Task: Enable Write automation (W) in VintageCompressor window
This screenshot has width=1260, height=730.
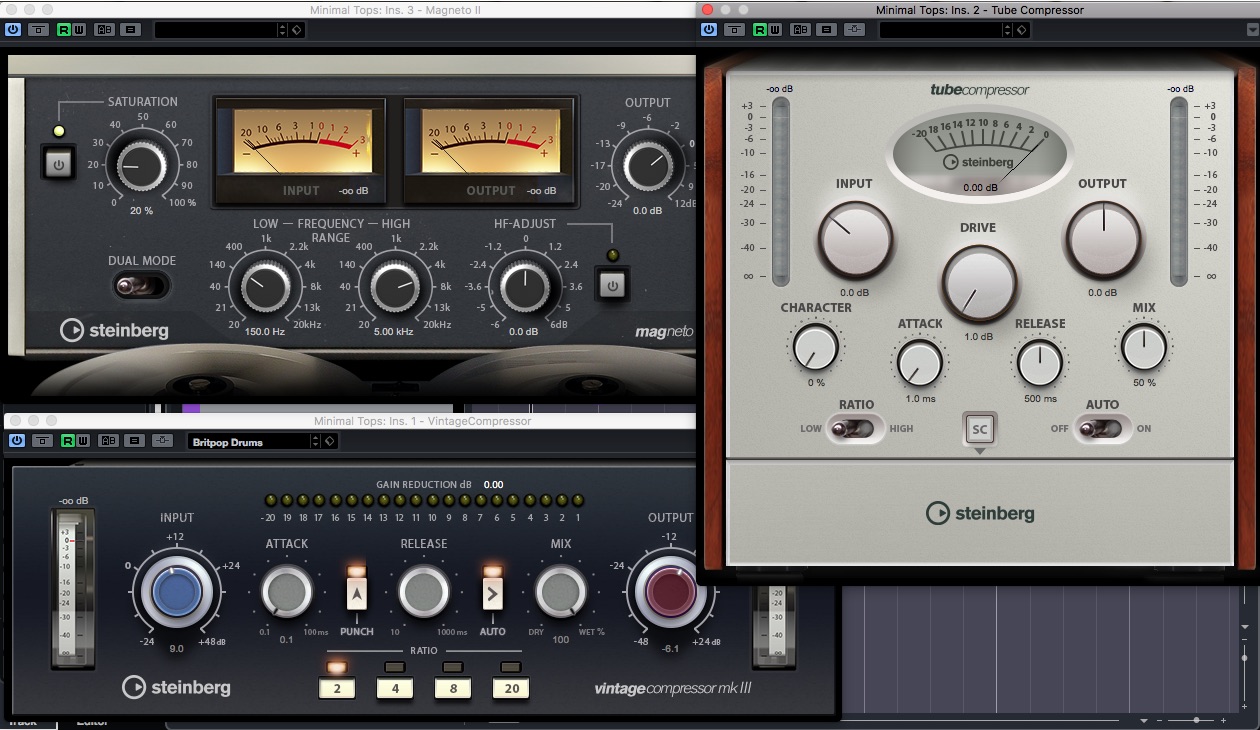Action: (x=83, y=441)
